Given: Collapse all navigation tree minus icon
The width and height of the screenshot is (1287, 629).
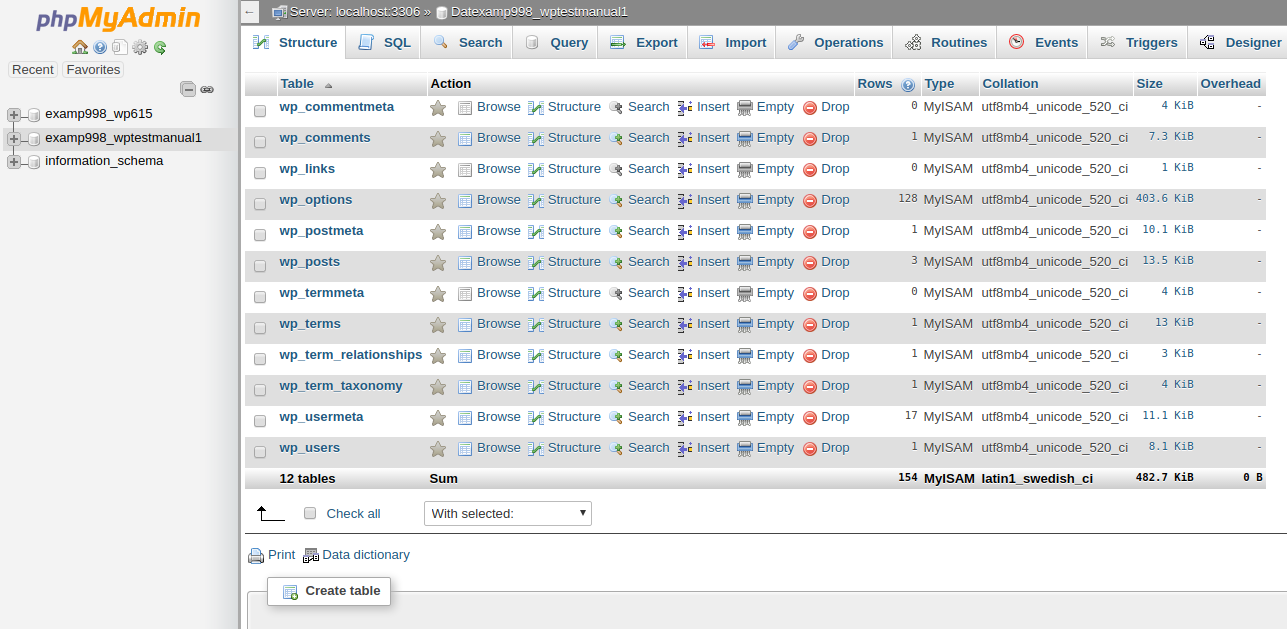Looking at the screenshot, I should 188,89.
